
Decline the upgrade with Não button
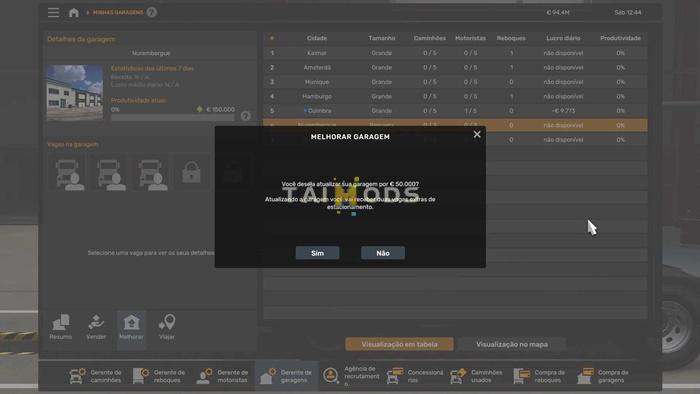[x=383, y=253]
